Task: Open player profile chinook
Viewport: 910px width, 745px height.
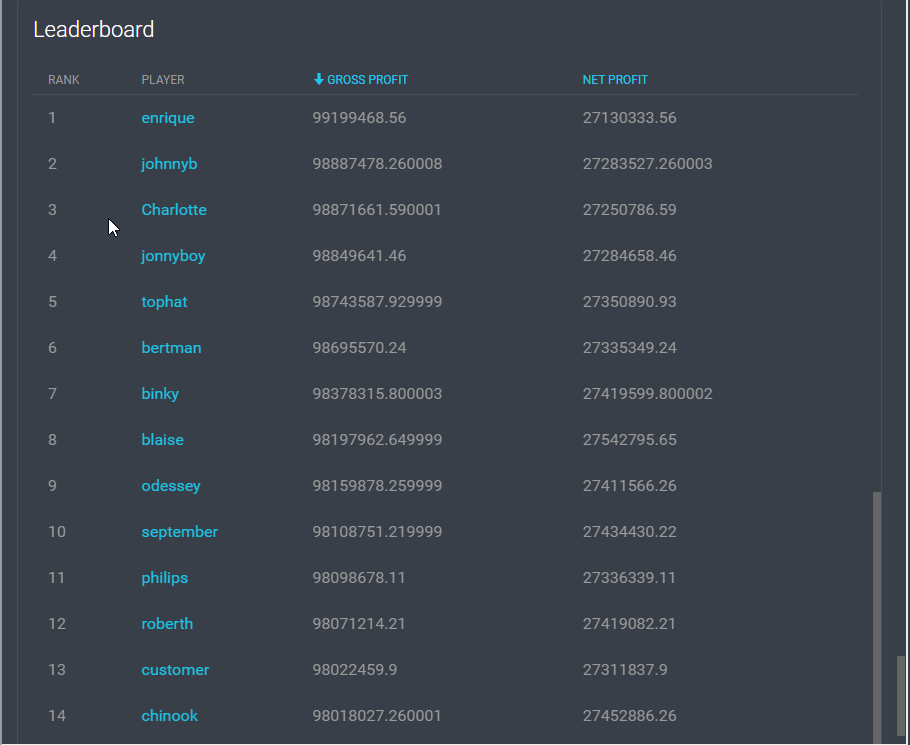Action: pyautogui.click(x=169, y=715)
